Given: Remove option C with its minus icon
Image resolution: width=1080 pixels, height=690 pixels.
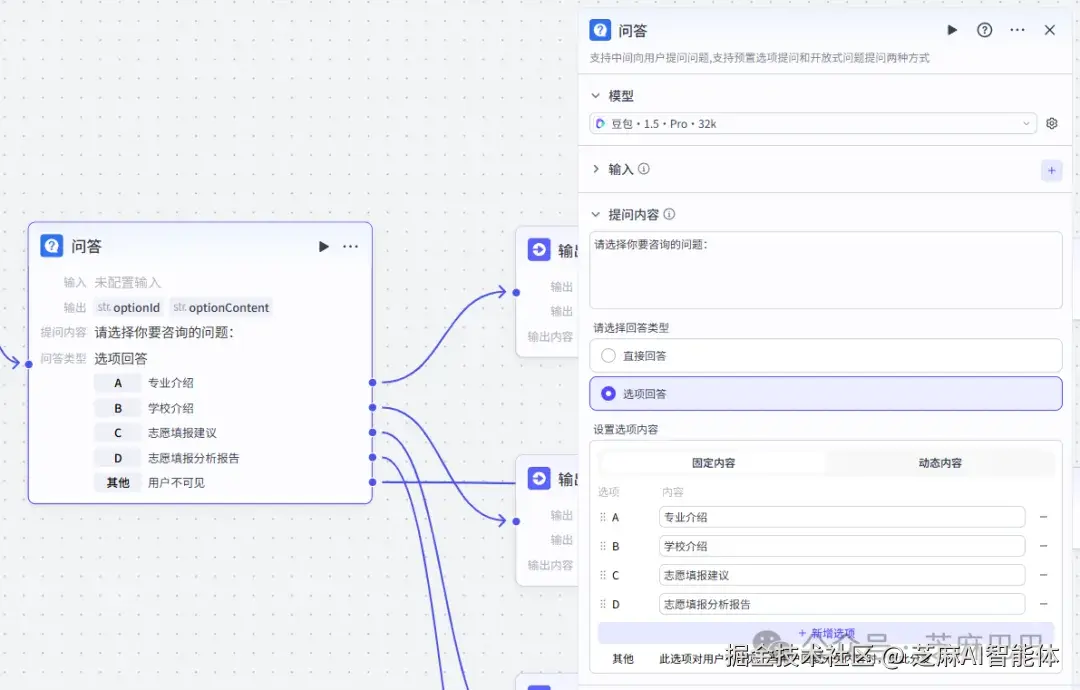Looking at the screenshot, I should pos(1043,575).
